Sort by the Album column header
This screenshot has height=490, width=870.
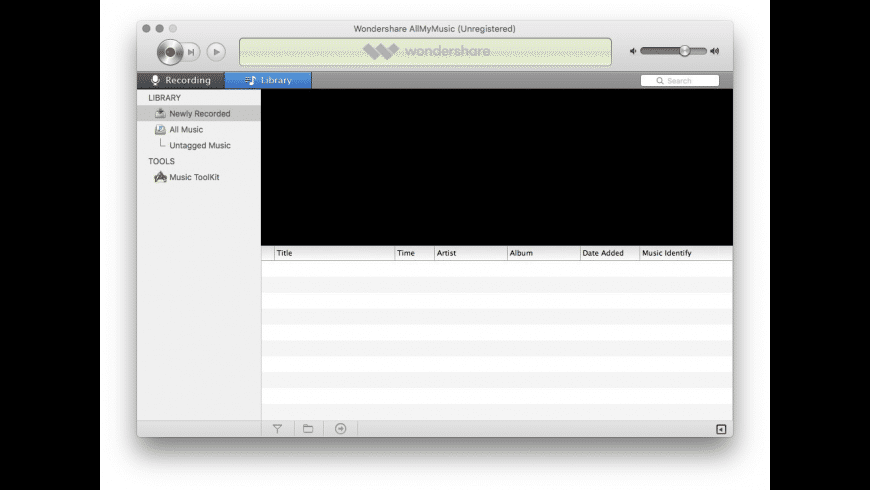[x=544, y=253]
